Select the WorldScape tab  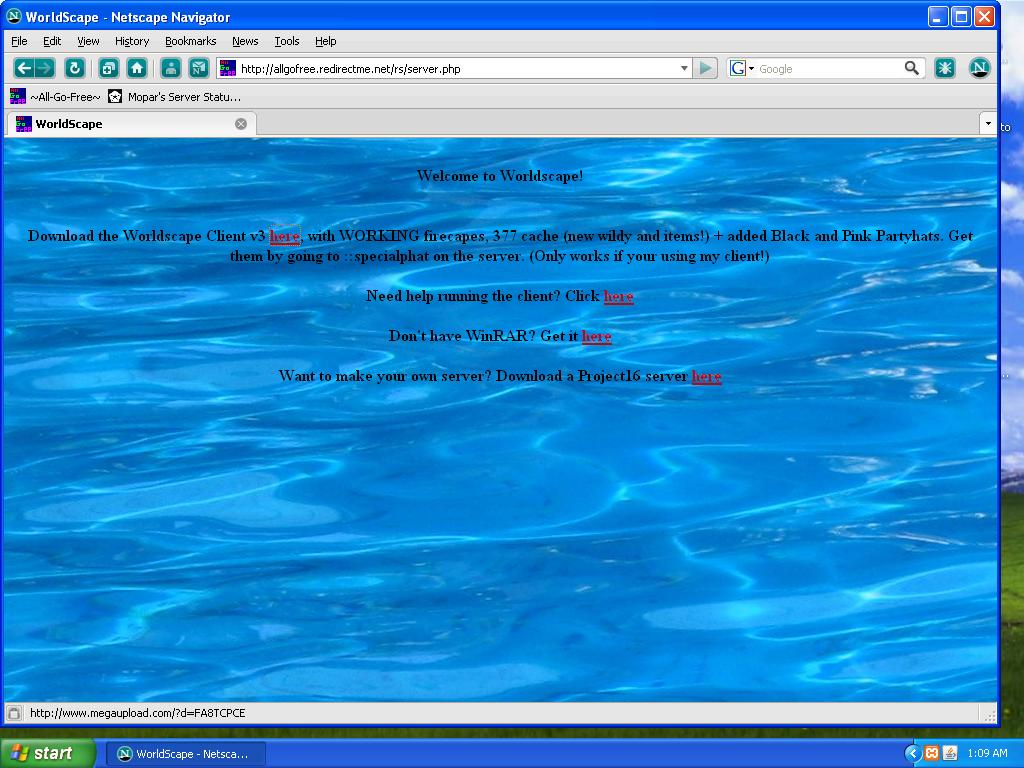(x=131, y=123)
